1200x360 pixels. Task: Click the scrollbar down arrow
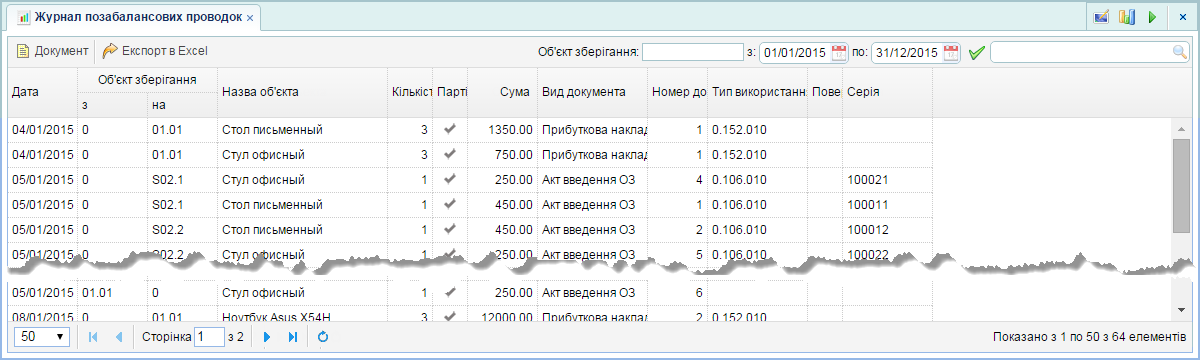(1181, 309)
